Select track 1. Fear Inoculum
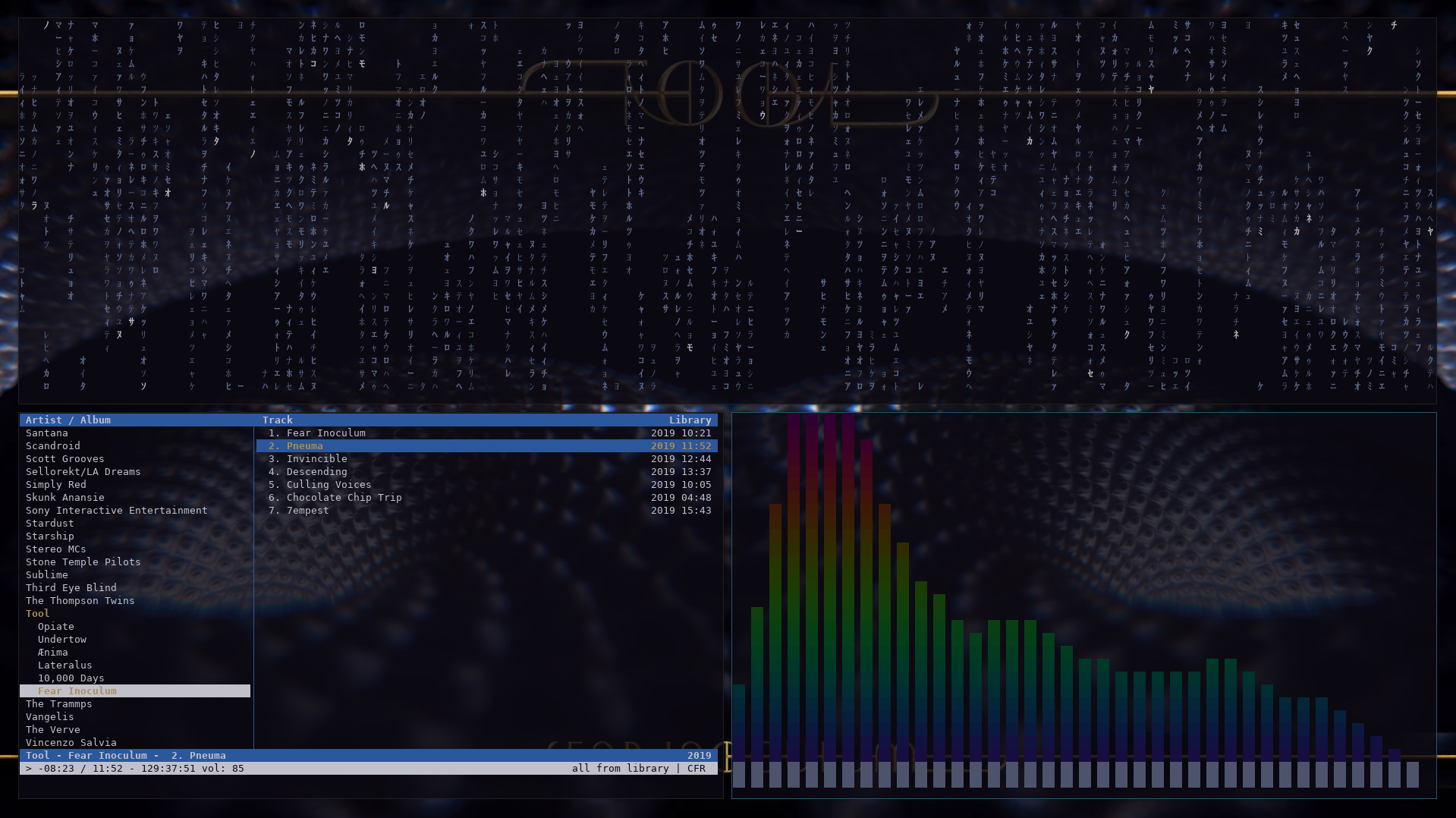This screenshot has width=1456, height=818. [x=487, y=433]
